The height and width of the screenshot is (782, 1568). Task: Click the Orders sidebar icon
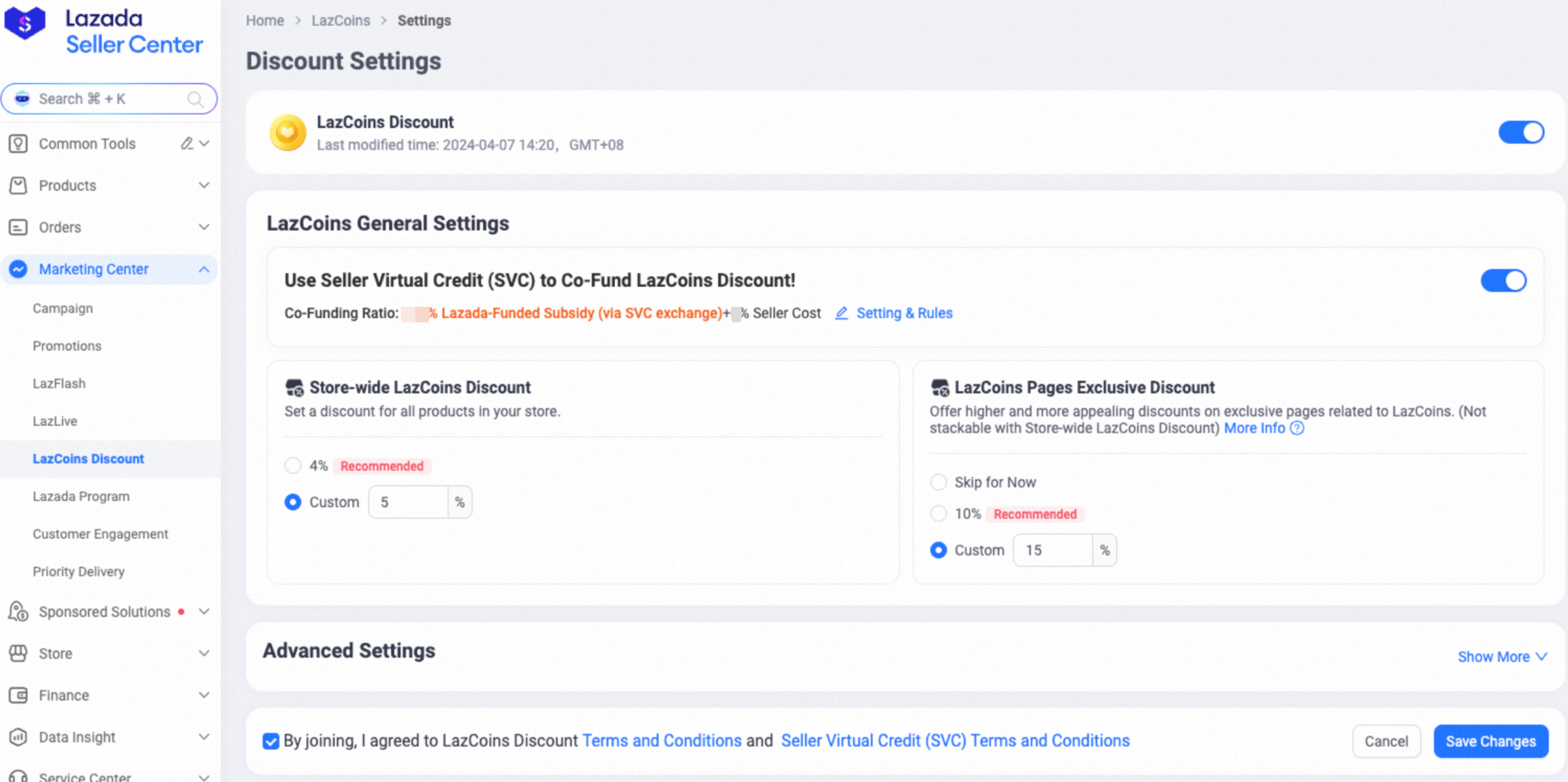[x=18, y=227]
